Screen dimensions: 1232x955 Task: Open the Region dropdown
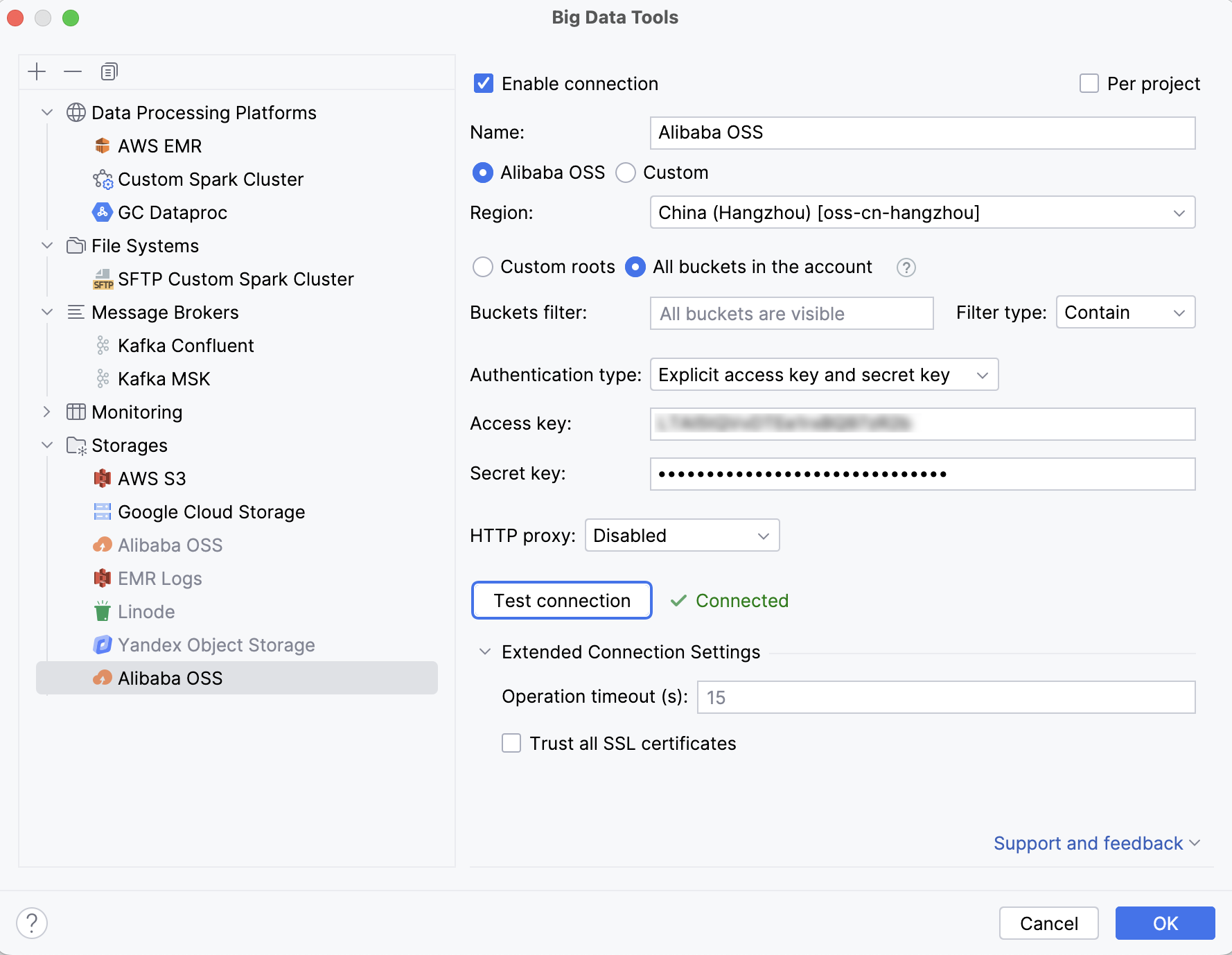[922, 213]
